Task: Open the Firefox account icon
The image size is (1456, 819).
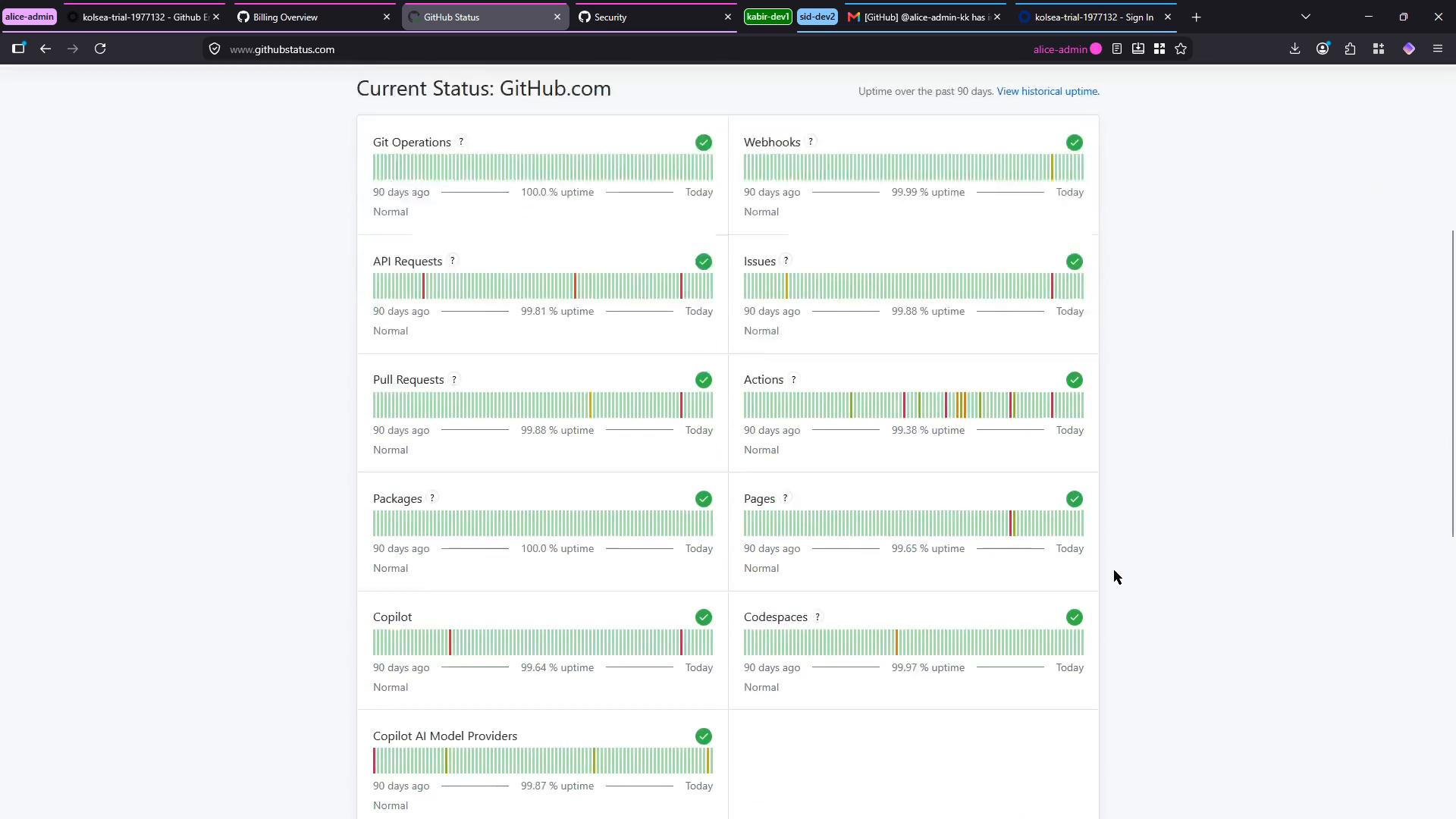Action: click(x=1323, y=49)
